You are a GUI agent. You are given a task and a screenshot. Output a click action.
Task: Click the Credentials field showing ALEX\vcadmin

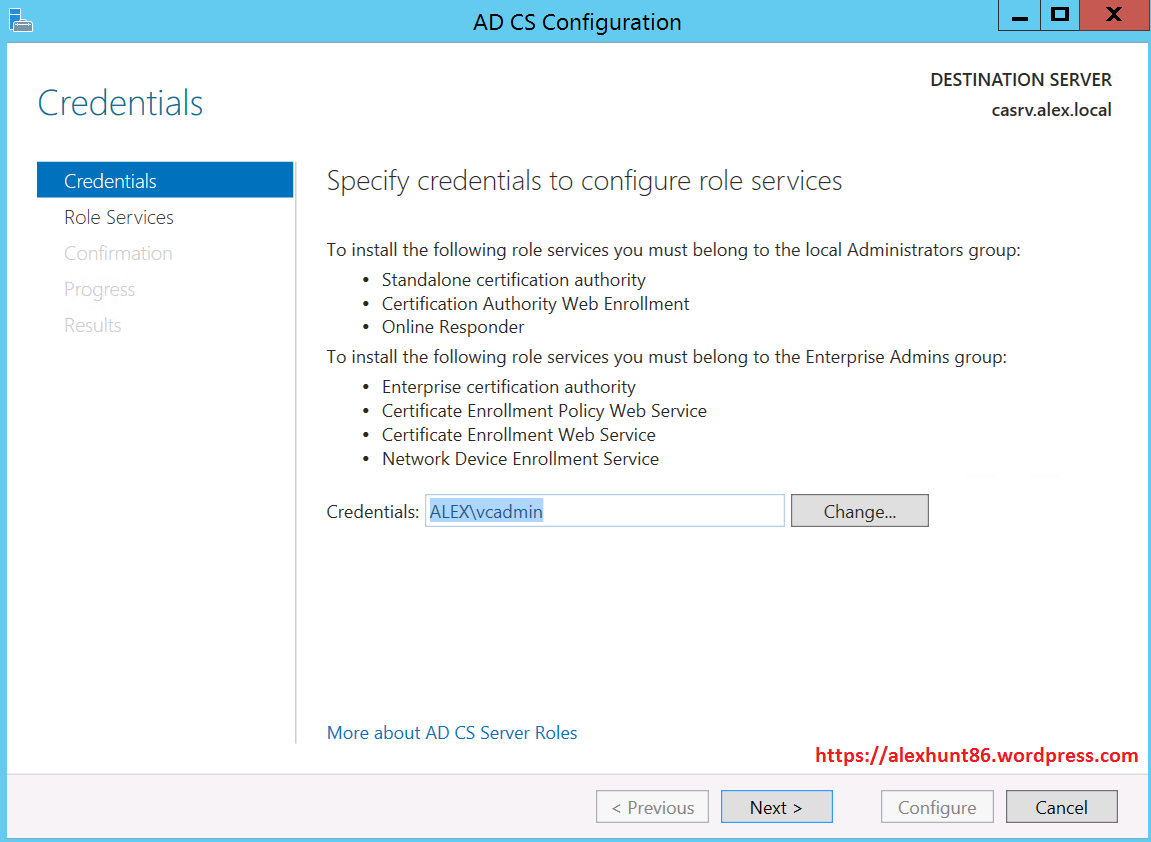[x=604, y=511]
